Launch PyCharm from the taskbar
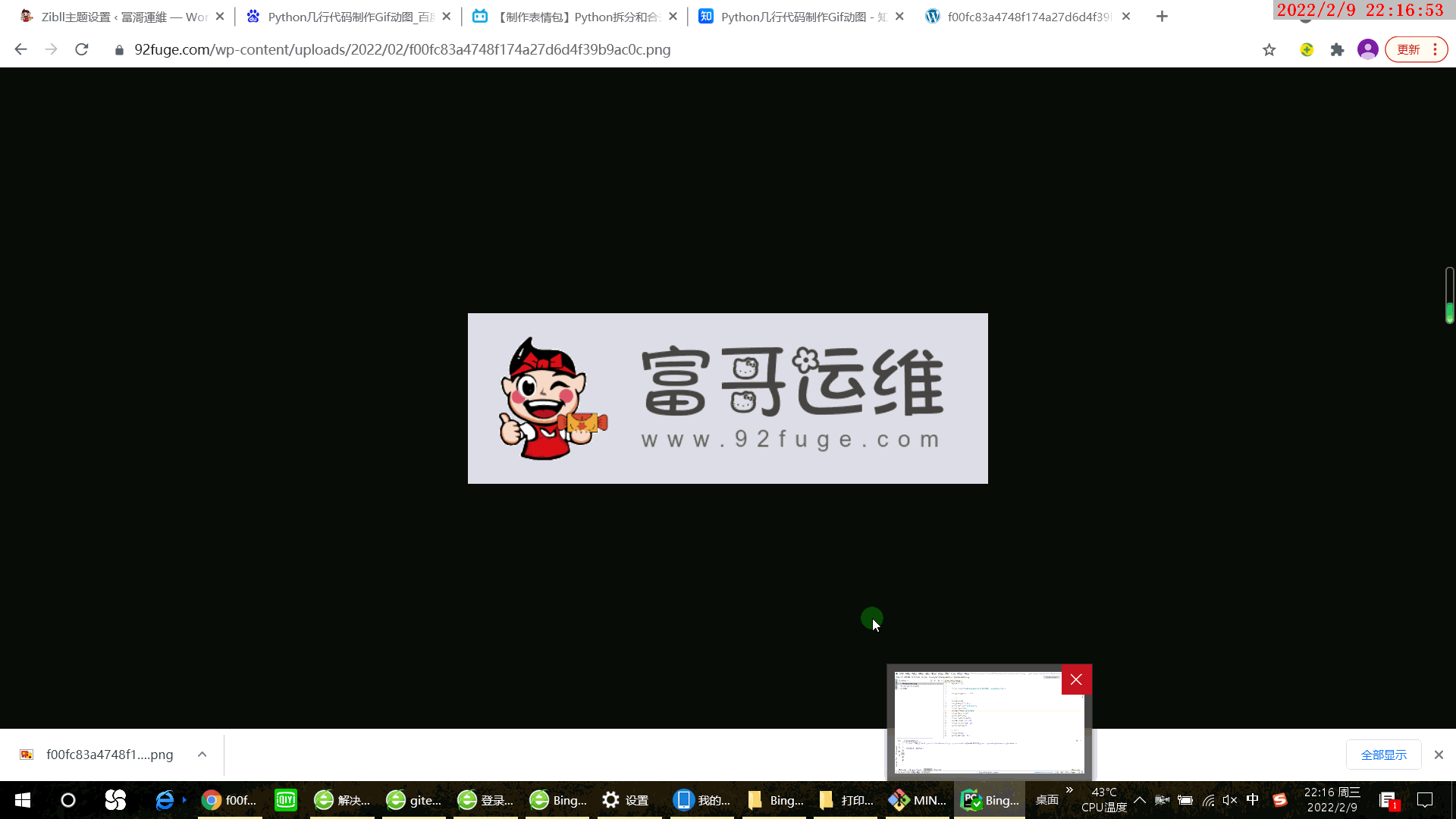1456x819 pixels. click(971, 800)
